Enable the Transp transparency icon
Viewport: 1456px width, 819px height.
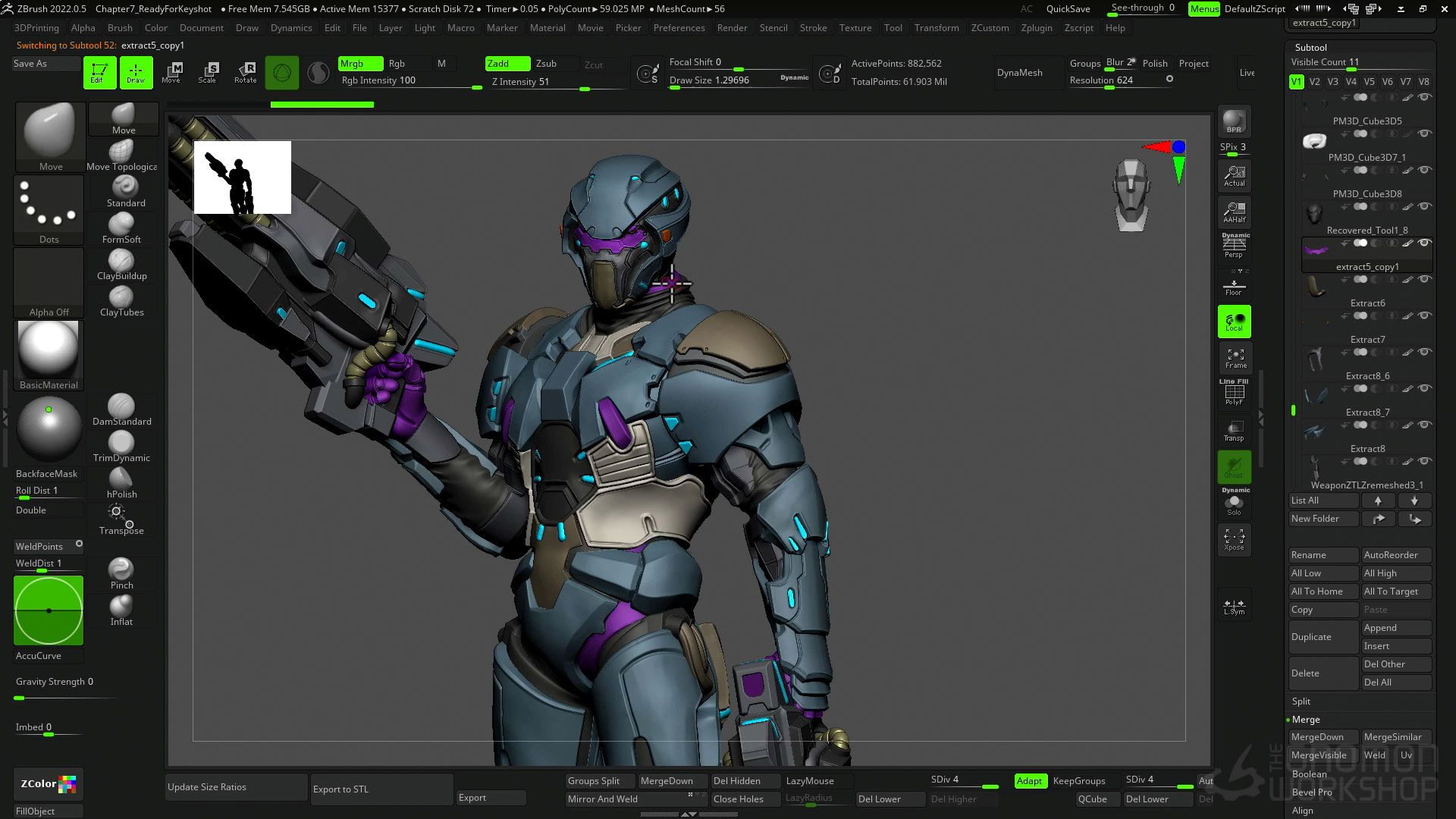pos(1234,431)
